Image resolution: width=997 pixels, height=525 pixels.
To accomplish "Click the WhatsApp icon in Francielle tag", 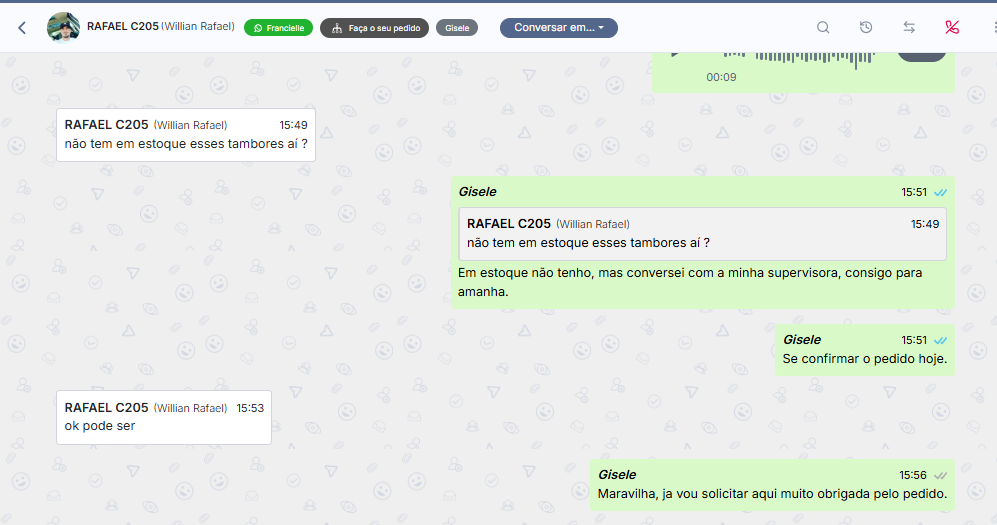I will pyautogui.click(x=258, y=28).
